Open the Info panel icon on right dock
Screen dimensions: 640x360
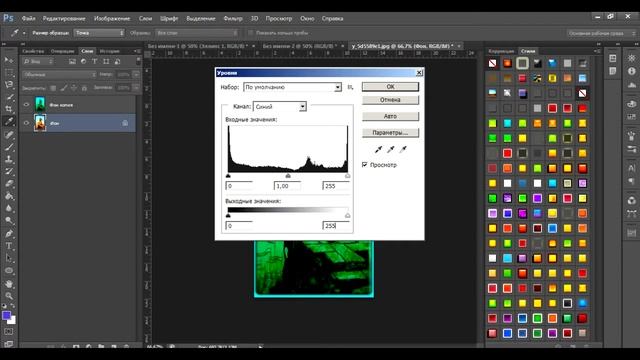[x=631, y=71]
